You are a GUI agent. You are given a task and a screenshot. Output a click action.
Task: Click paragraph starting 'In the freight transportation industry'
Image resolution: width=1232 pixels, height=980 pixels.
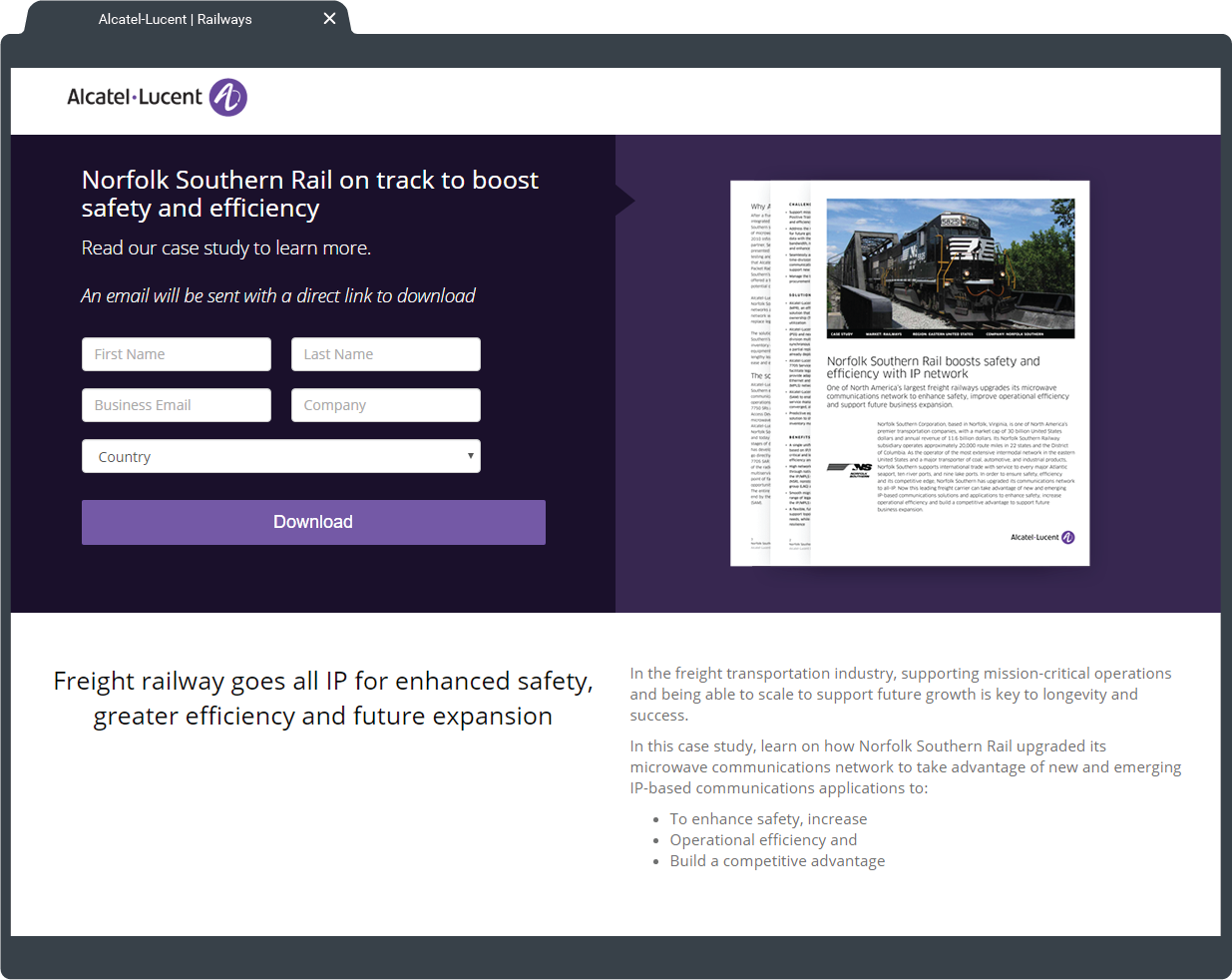tap(901, 695)
